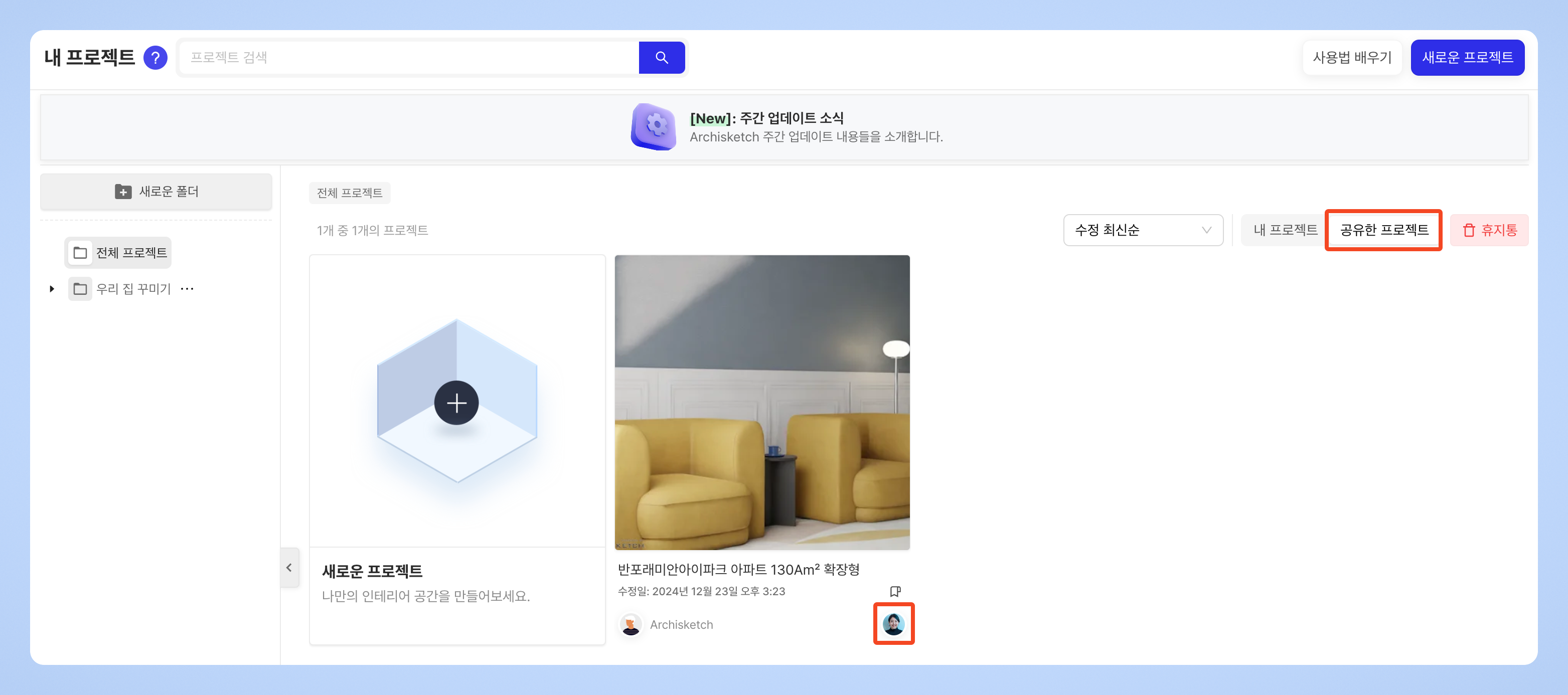Viewport: 1568px width, 695px height.
Task: Create a folder with 새로운 폴더
Action: point(156,192)
